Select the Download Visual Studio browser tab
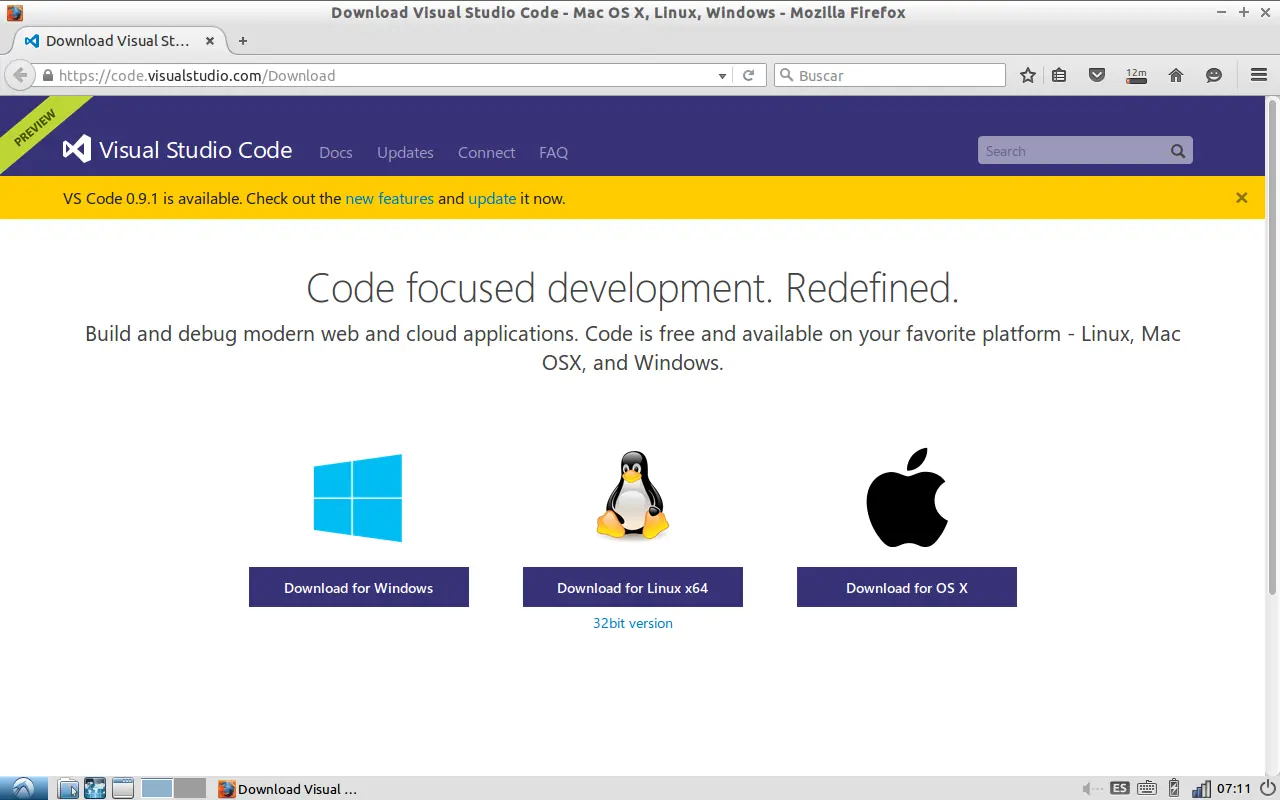The image size is (1280, 800). point(120,41)
